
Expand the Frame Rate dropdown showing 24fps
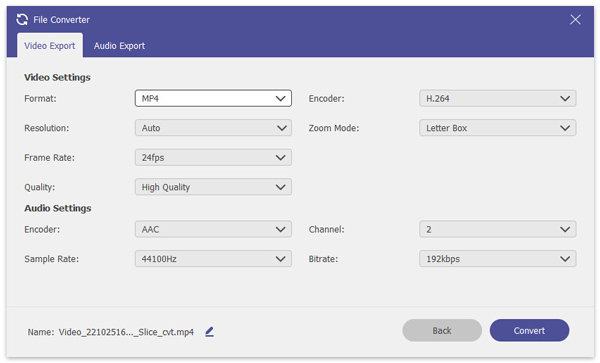coord(213,157)
